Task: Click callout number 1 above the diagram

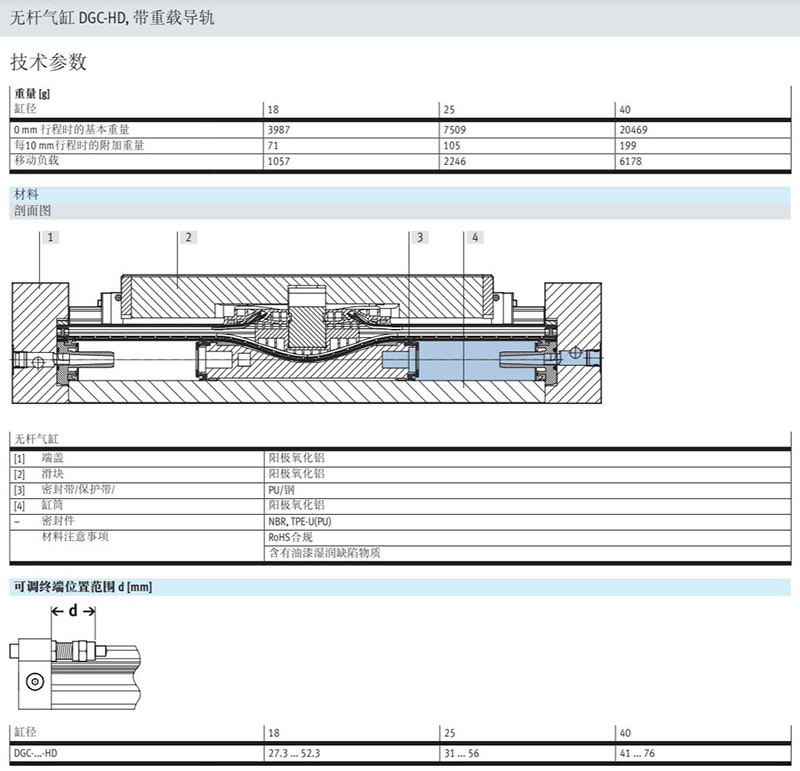Action: [50, 237]
